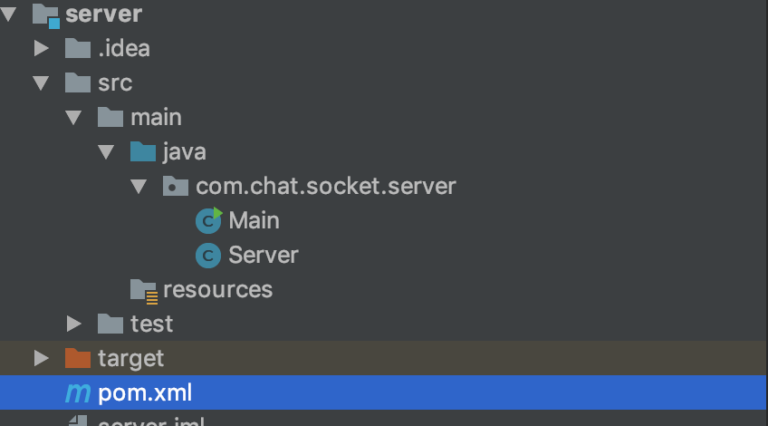Click the orange target folder icon

(78, 358)
